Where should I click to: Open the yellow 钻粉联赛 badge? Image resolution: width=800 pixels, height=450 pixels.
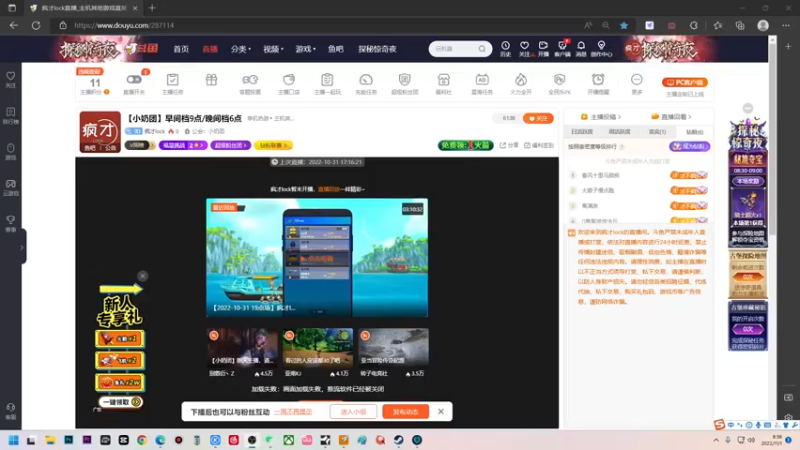click(x=273, y=145)
